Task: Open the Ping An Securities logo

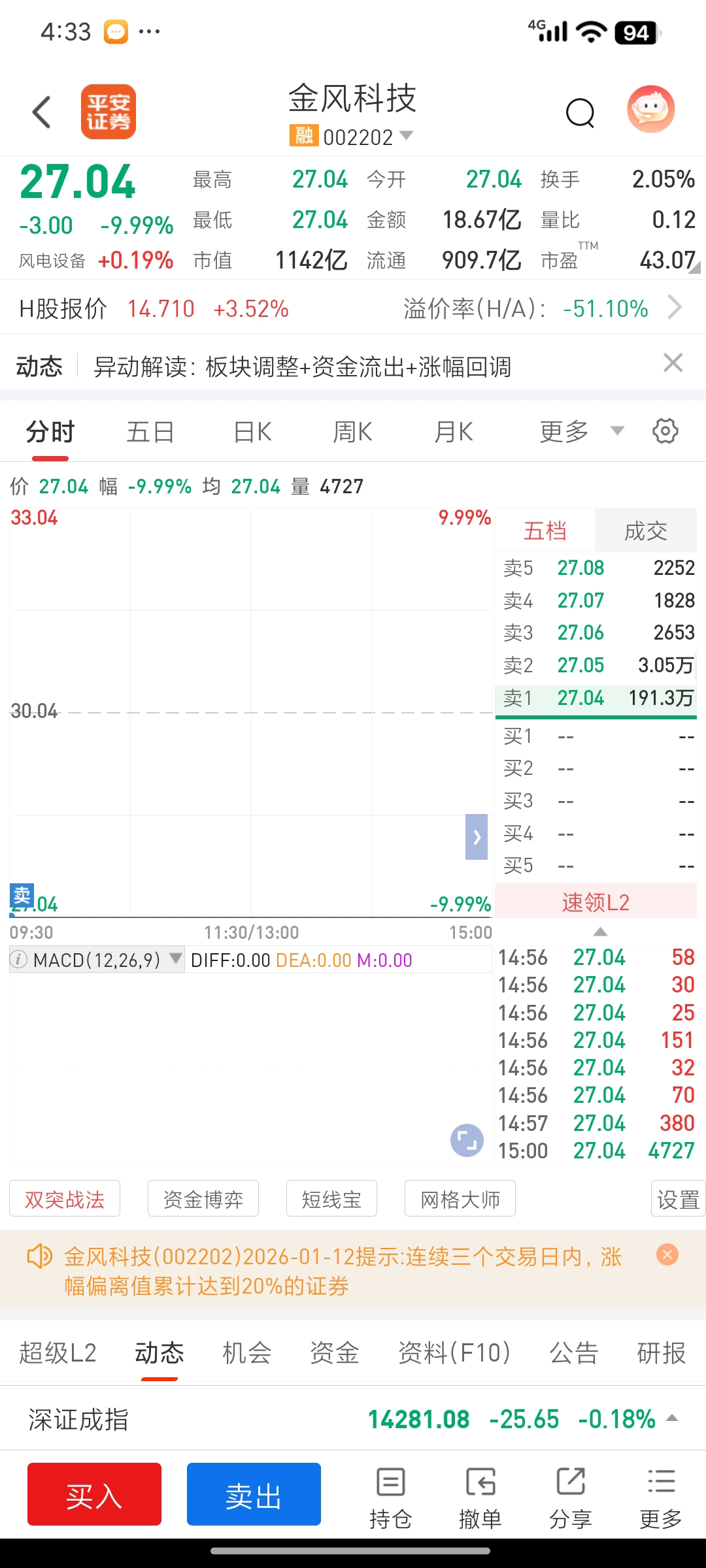Action: pyautogui.click(x=109, y=112)
